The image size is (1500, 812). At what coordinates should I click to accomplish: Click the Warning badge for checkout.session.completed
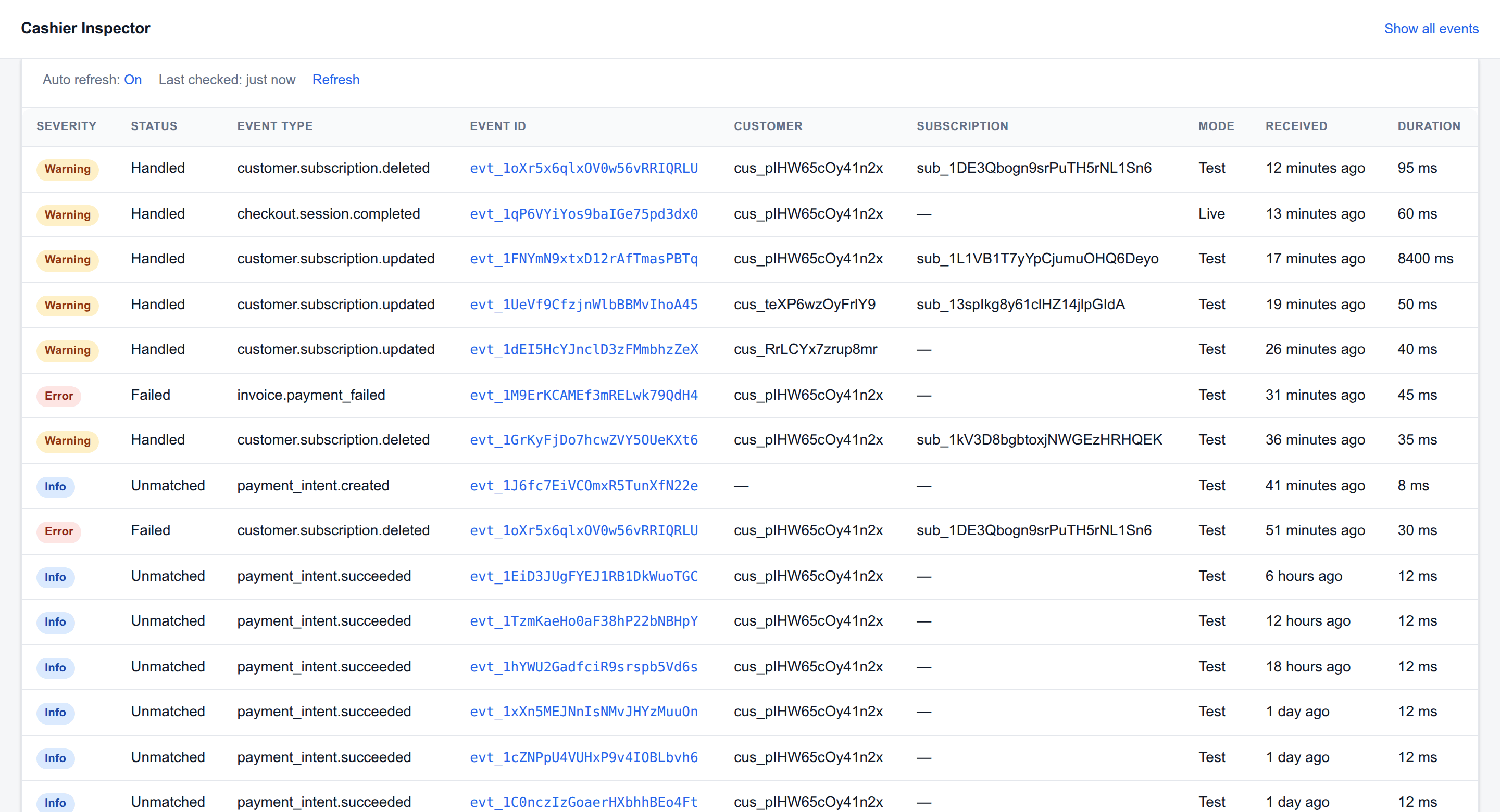[68, 215]
